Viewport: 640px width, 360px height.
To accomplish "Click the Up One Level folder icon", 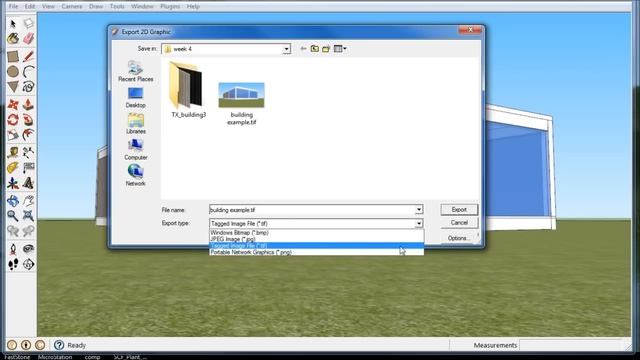I will click(x=315, y=49).
